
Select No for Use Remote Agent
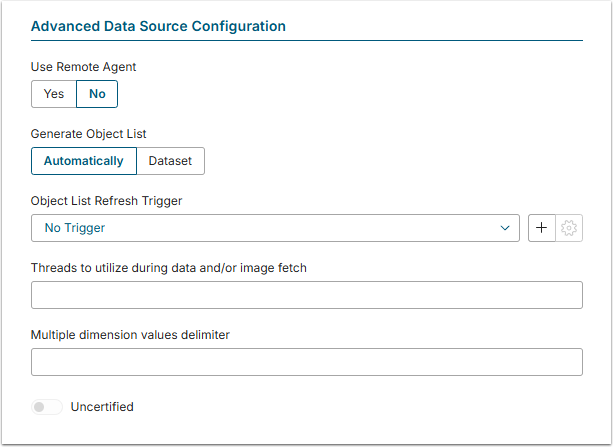97,94
